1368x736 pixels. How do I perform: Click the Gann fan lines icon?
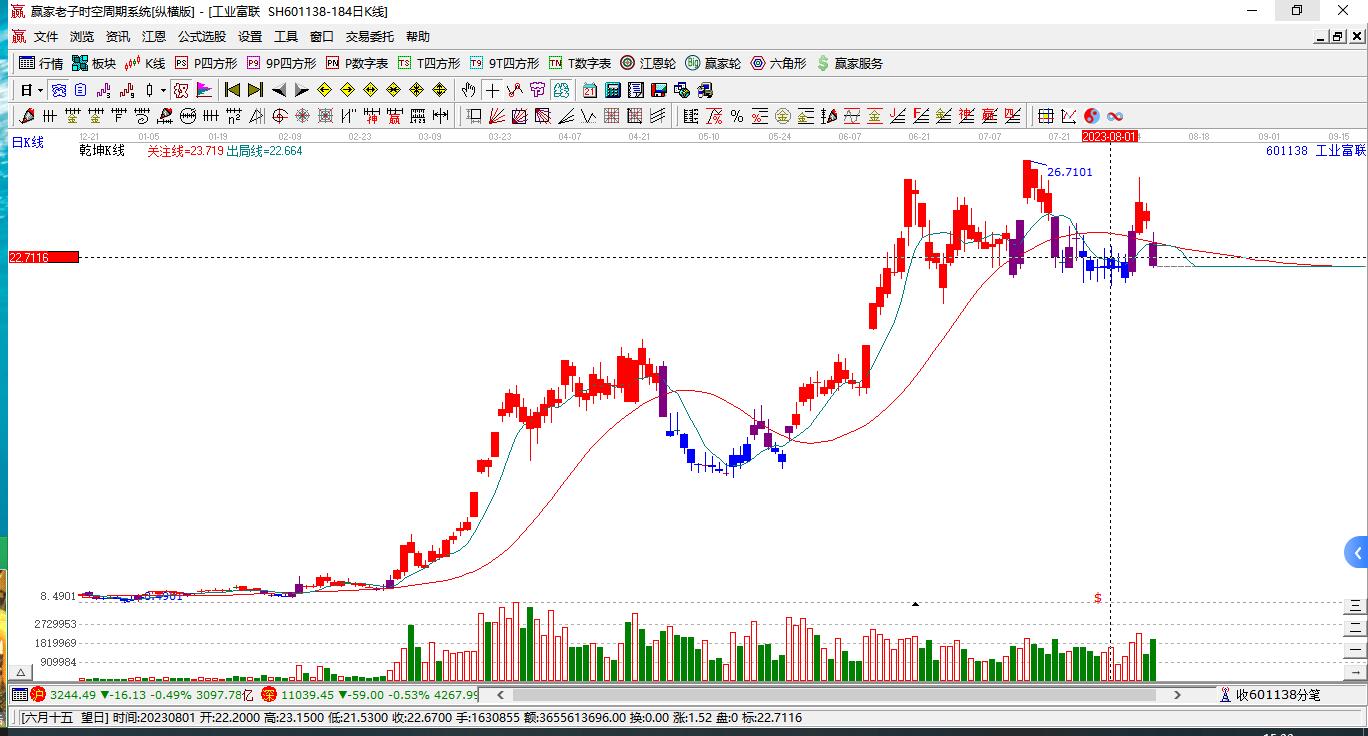pyautogui.click(x=497, y=116)
